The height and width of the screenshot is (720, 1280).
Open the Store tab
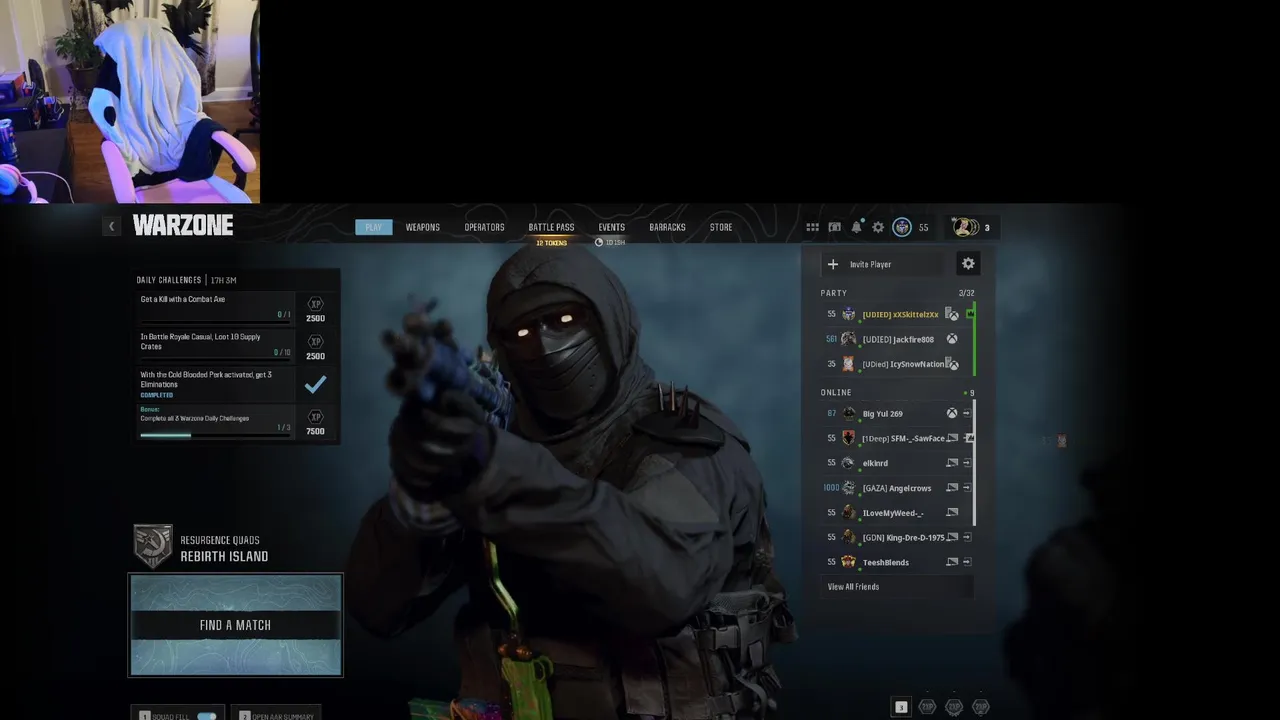[x=721, y=227]
